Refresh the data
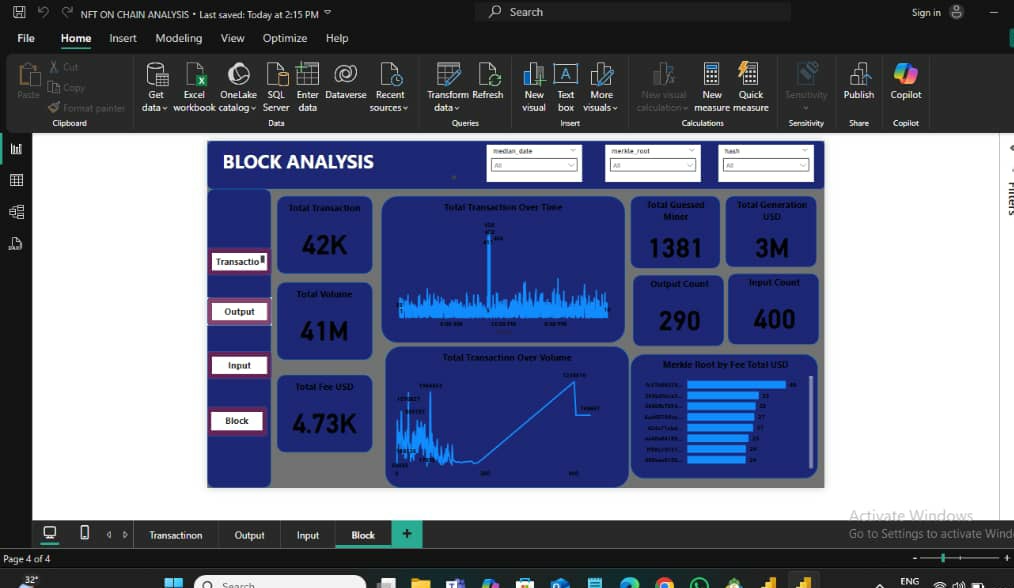Screen dimensions: 1014x588 tap(488, 82)
